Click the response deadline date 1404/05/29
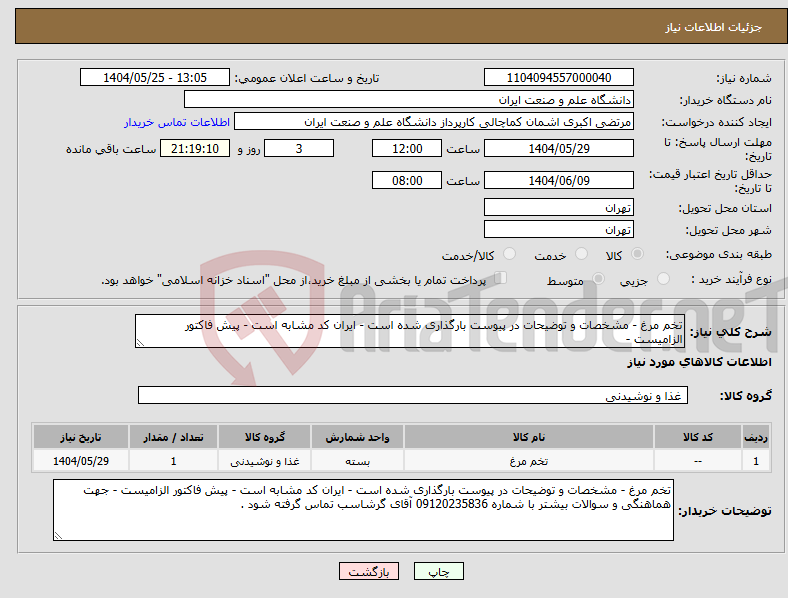 pyautogui.click(x=559, y=148)
